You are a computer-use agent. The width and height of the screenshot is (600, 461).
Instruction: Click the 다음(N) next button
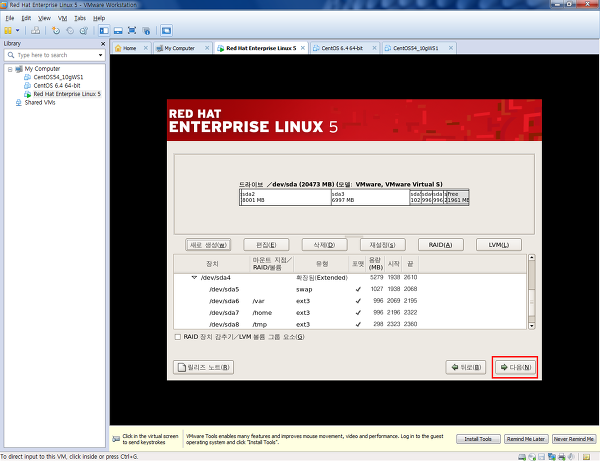coord(515,367)
